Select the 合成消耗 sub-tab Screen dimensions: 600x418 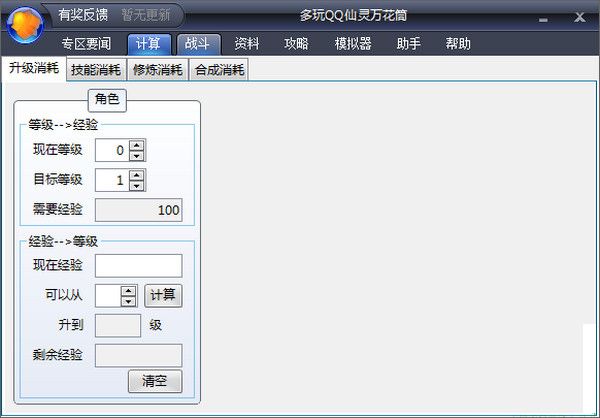[219, 70]
